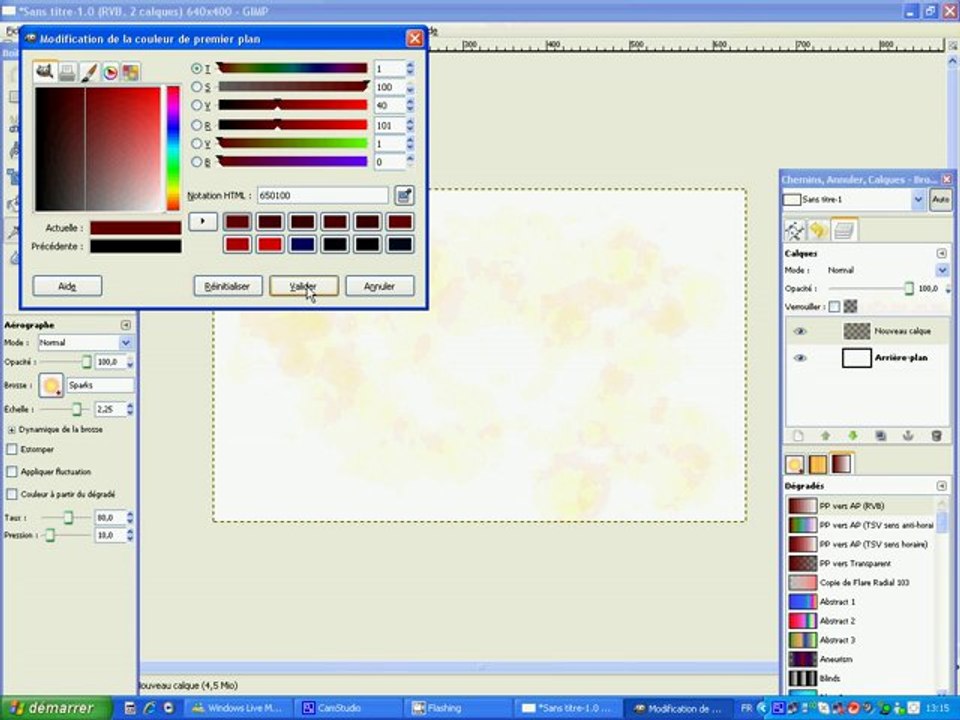Hide the Nouveau calque layer with the eye icon
The width and height of the screenshot is (960, 720).
pyautogui.click(x=800, y=331)
